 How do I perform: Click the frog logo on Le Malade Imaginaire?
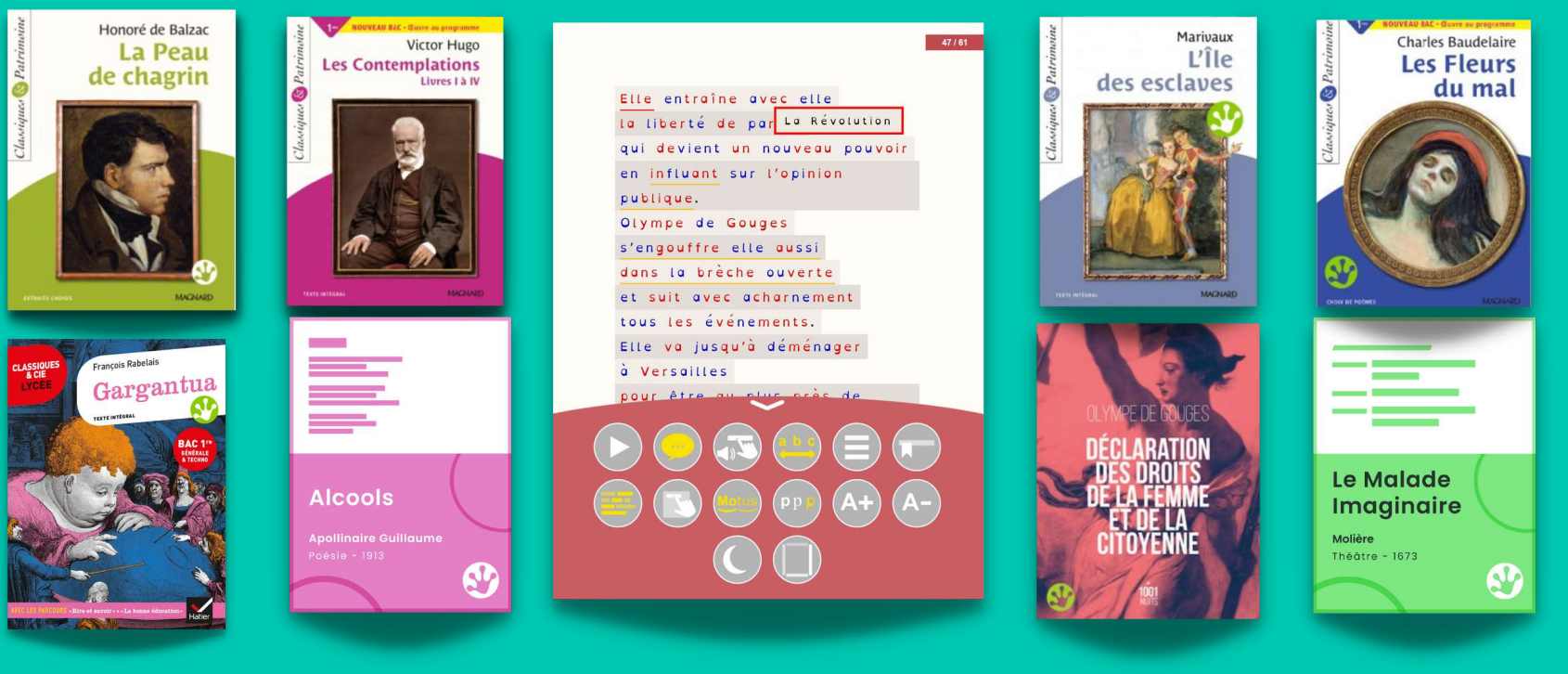coord(1504,581)
